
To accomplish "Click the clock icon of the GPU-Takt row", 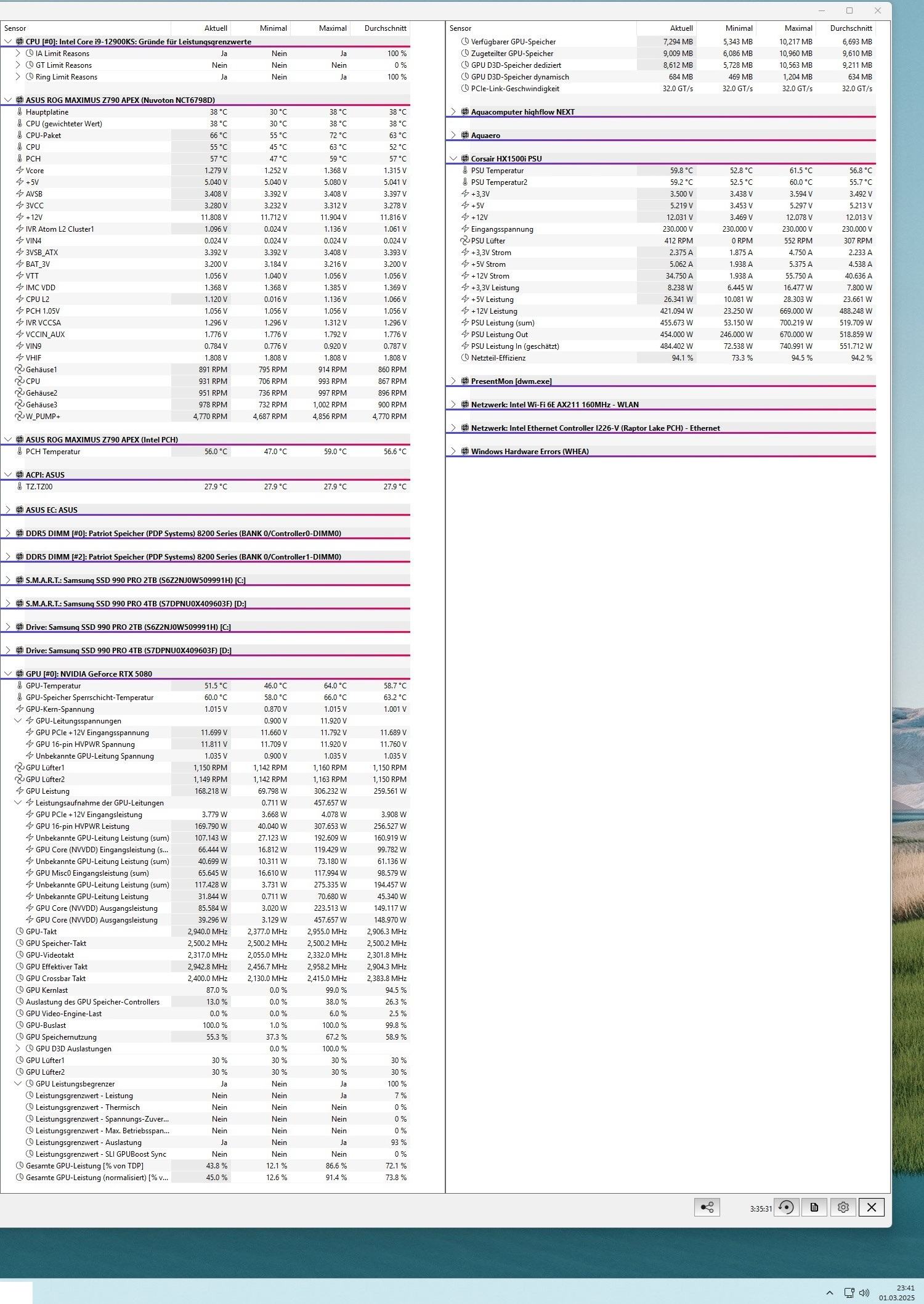I will coord(20,931).
